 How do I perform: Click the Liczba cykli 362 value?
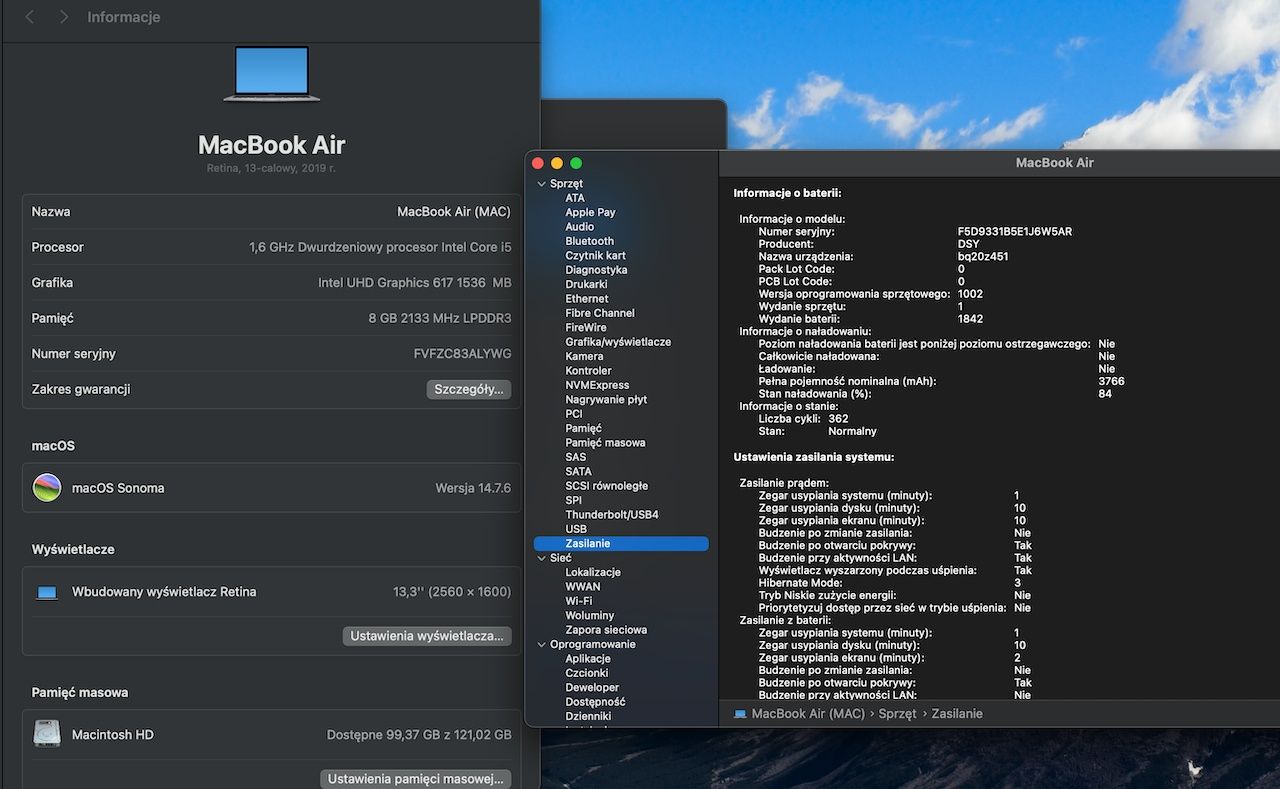[838, 419]
